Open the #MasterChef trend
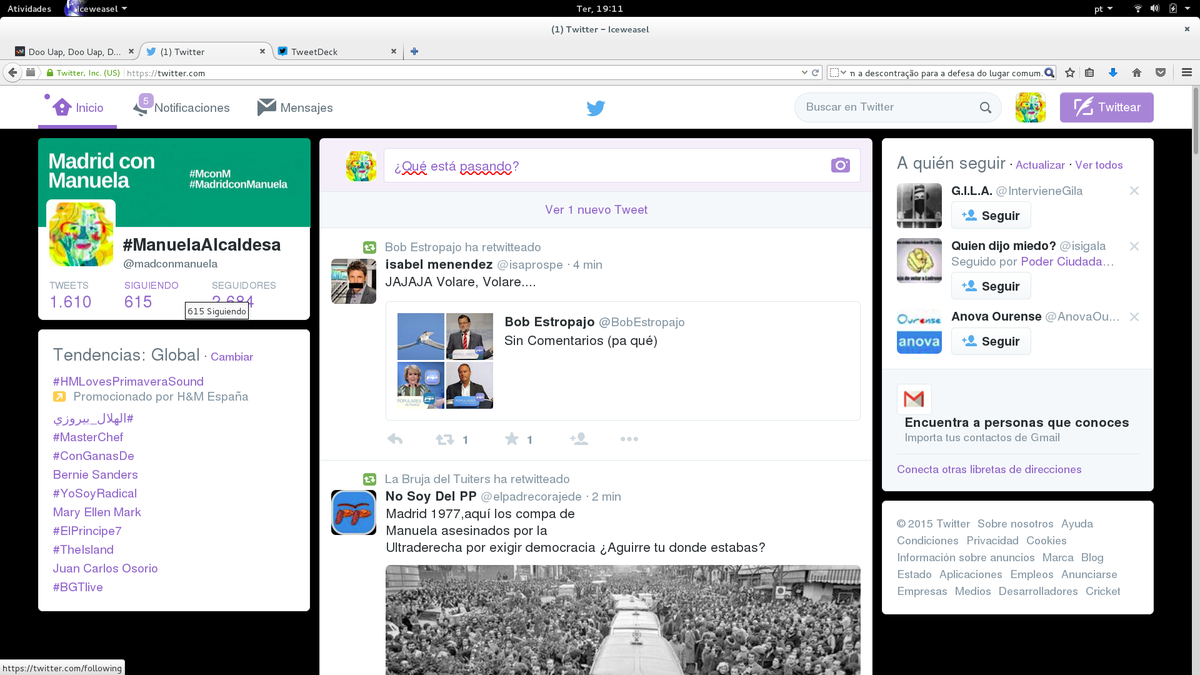The width and height of the screenshot is (1200, 675). pyautogui.click(x=88, y=437)
